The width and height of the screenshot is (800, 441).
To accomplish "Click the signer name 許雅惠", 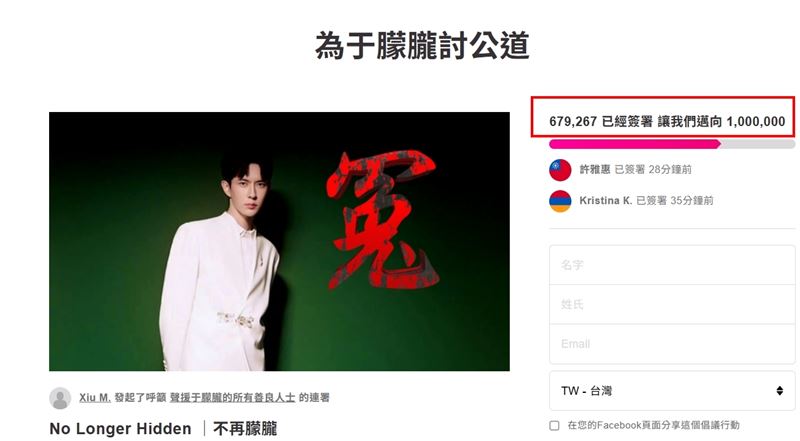I will [595, 169].
